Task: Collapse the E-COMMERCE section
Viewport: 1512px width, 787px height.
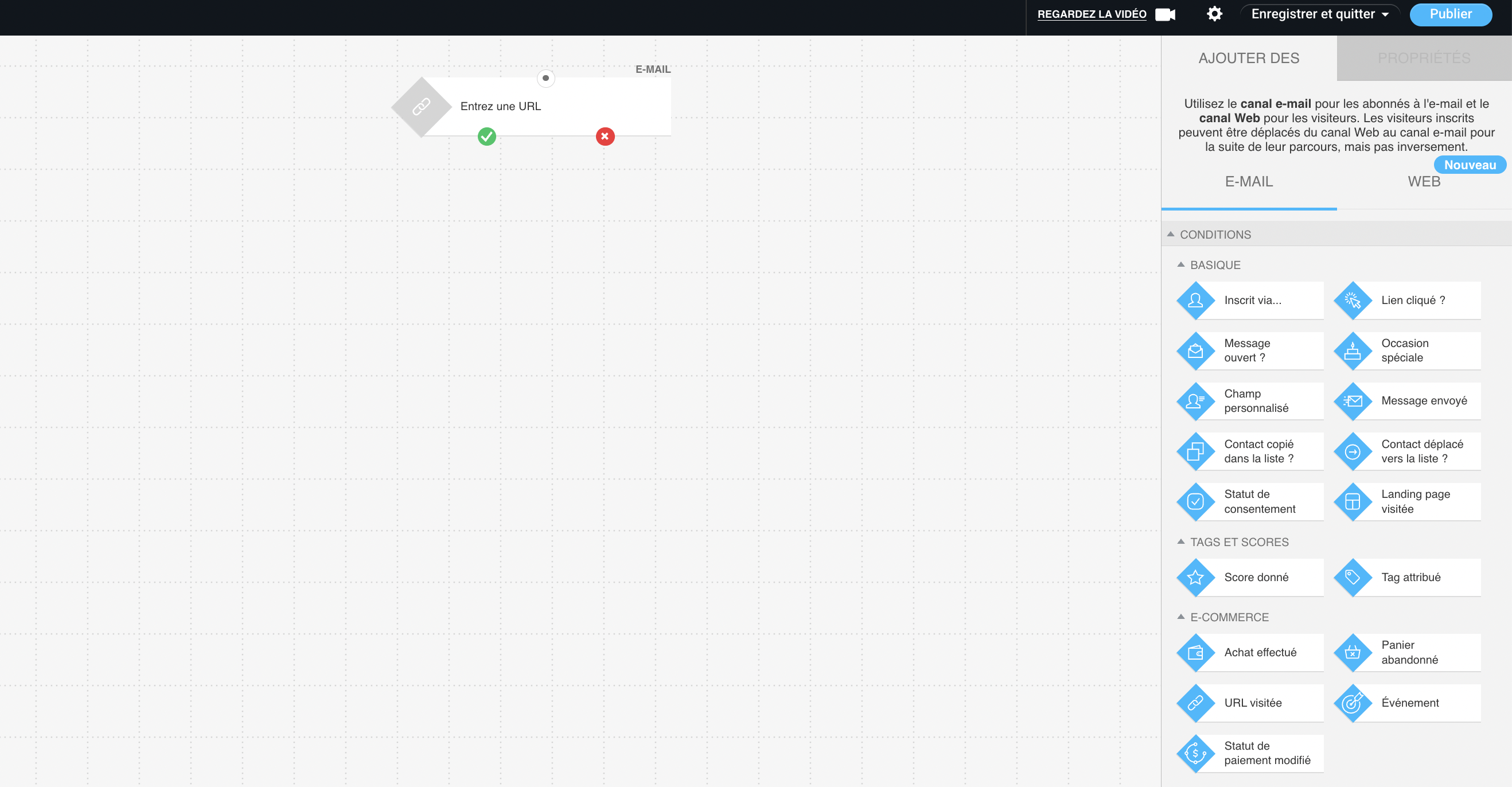Action: (1180, 617)
